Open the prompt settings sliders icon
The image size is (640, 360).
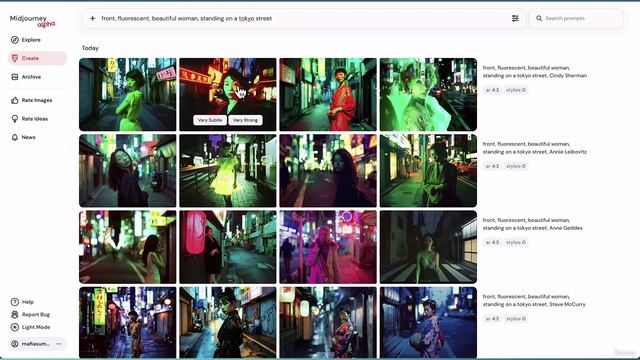pyautogui.click(x=515, y=18)
